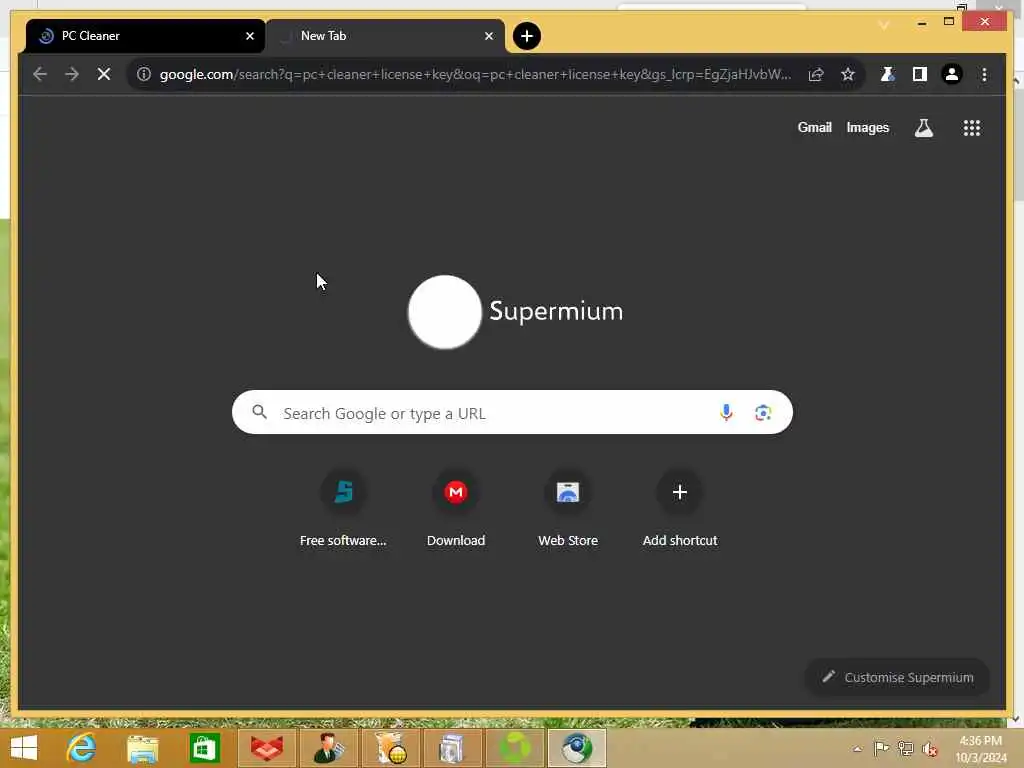This screenshot has width=1024, height=768.
Task: Open the Download shortcut
Action: (x=456, y=509)
